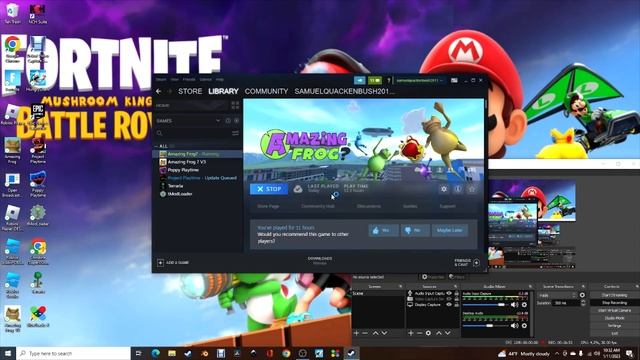This screenshot has height=360, width=640.
Task: Recommend the game with Yes thumbs-up
Action: 384,230
